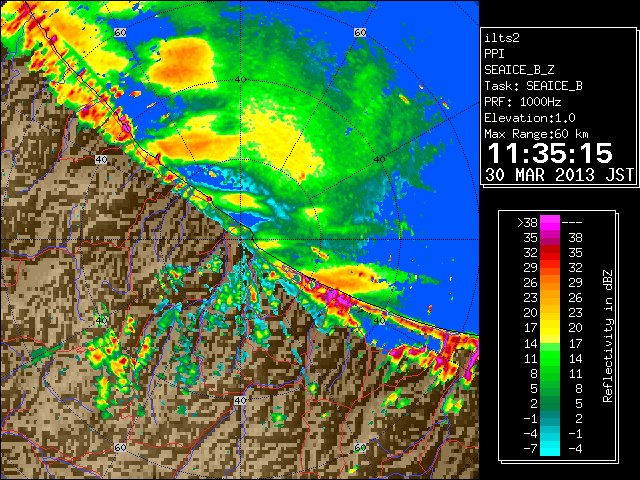The image size is (640, 480).
Task: Pick the yellow band of the reflectivity scale
Action: (x=550, y=328)
